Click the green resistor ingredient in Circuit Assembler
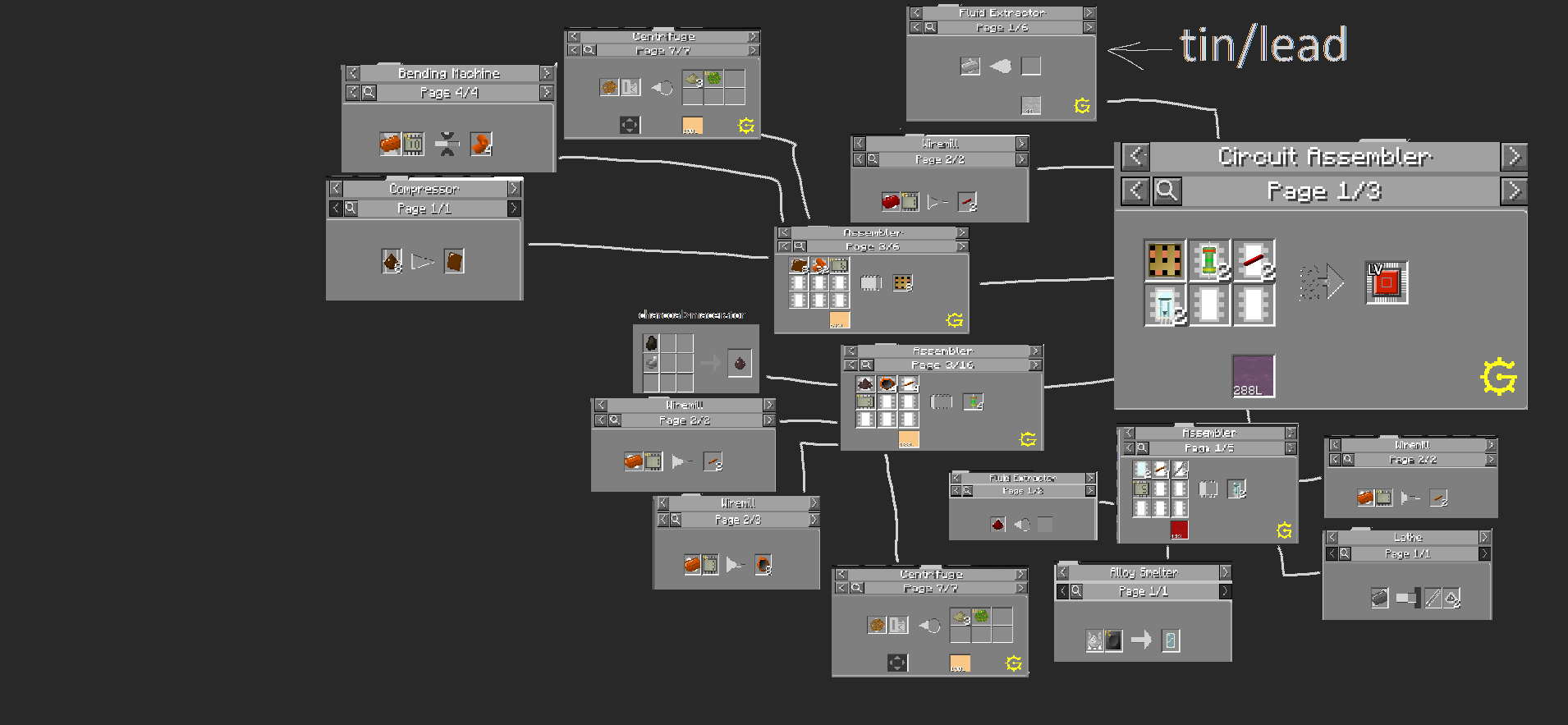Screen dimensions: 1568x725 click(x=1209, y=261)
